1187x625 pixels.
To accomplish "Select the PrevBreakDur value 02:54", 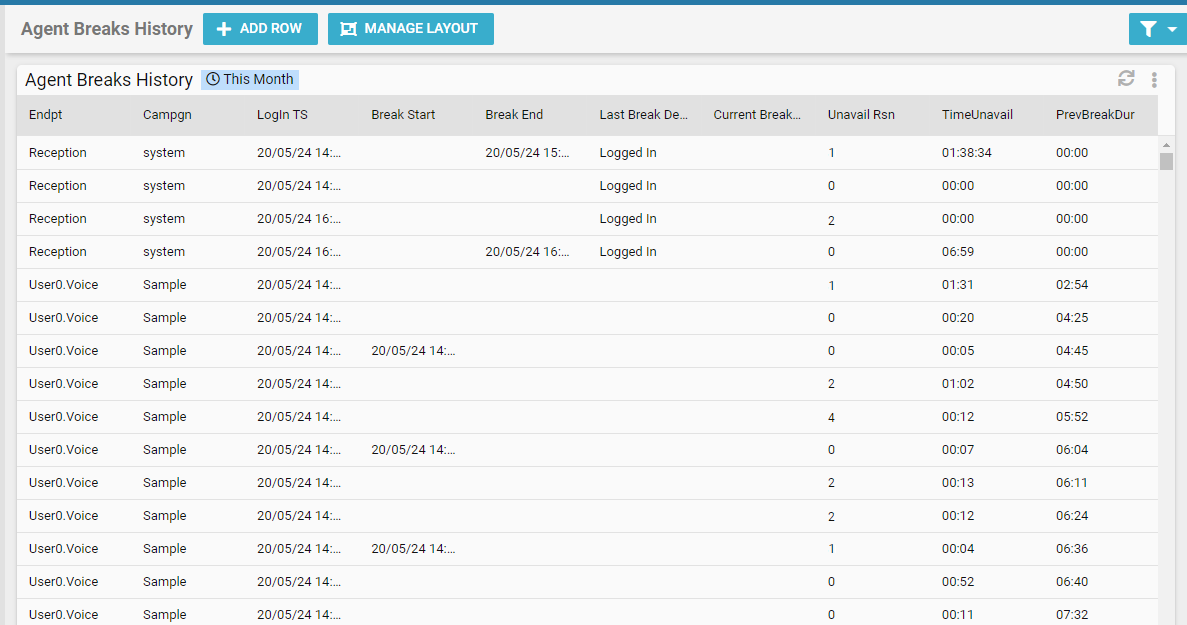I will pos(1072,285).
